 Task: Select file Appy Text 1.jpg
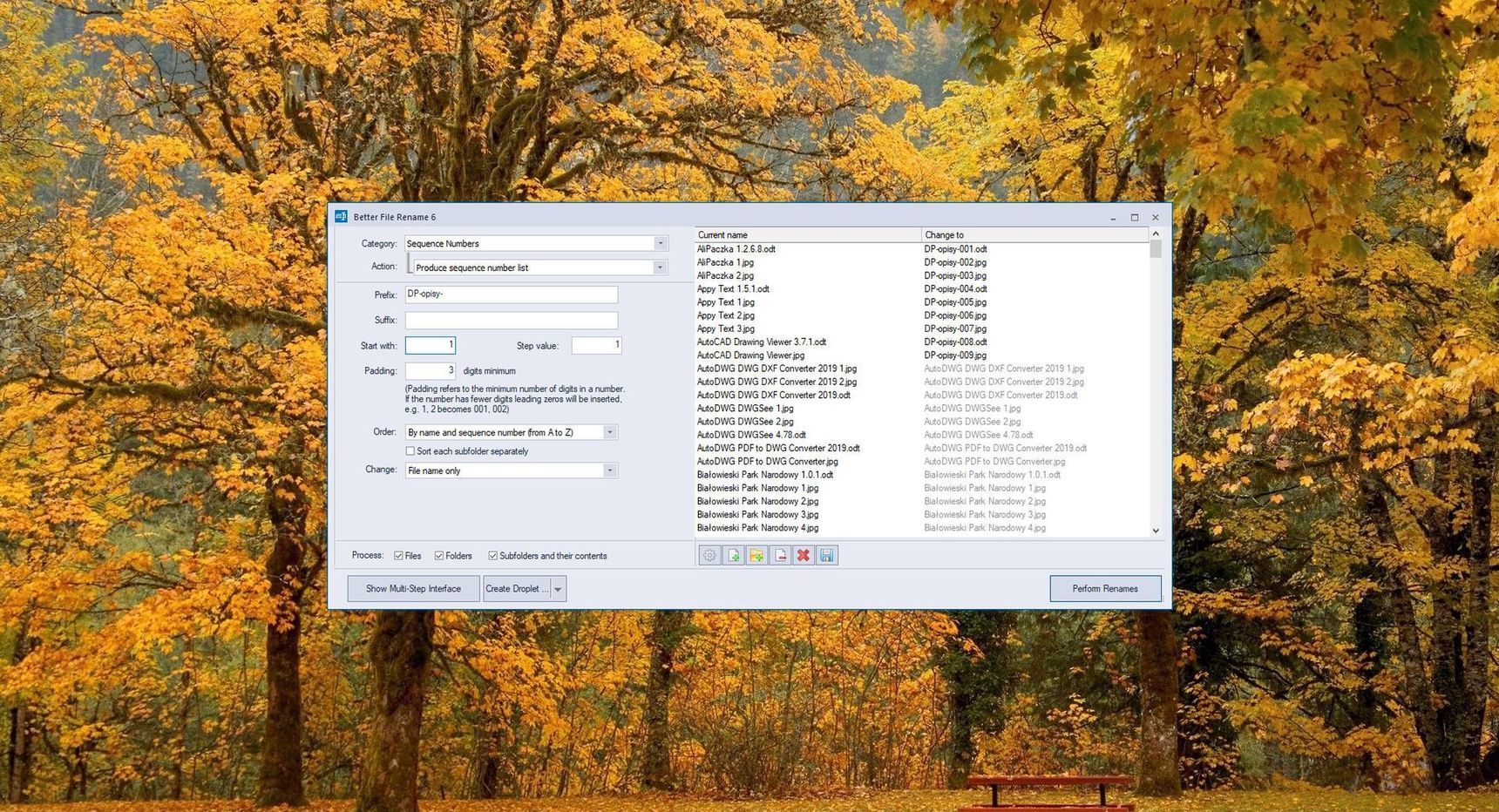click(x=726, y=302)
